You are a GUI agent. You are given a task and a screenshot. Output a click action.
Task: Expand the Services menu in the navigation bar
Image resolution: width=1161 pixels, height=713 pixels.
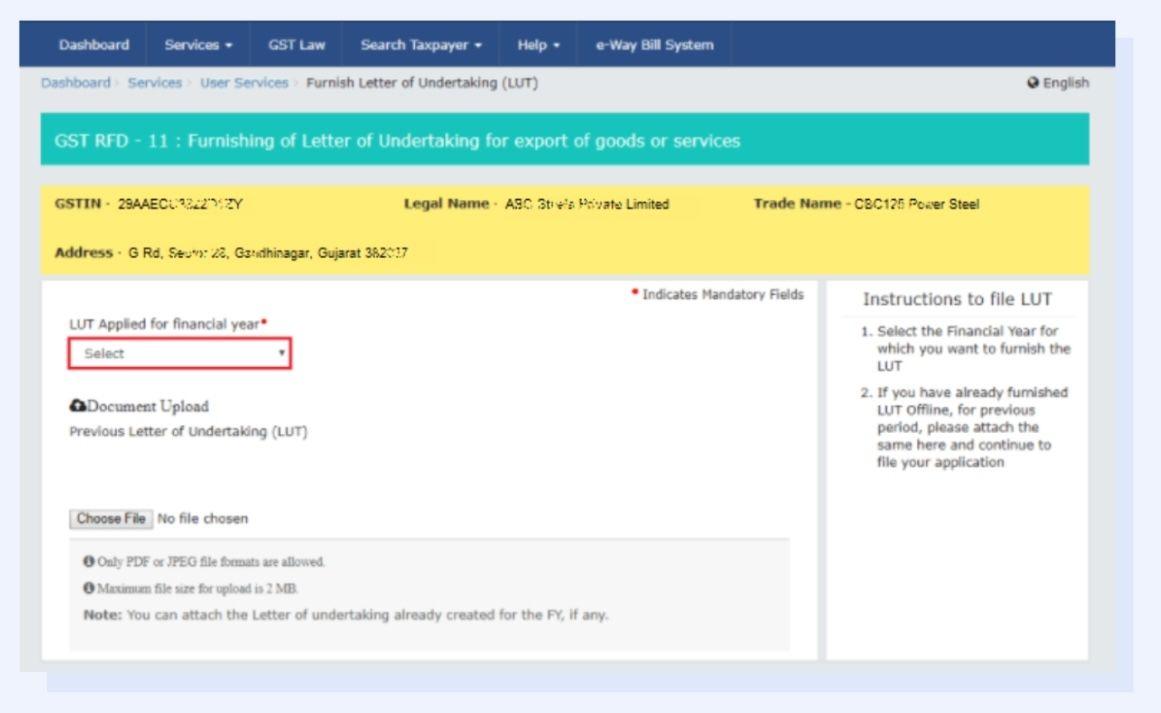[x=195, y=44]
